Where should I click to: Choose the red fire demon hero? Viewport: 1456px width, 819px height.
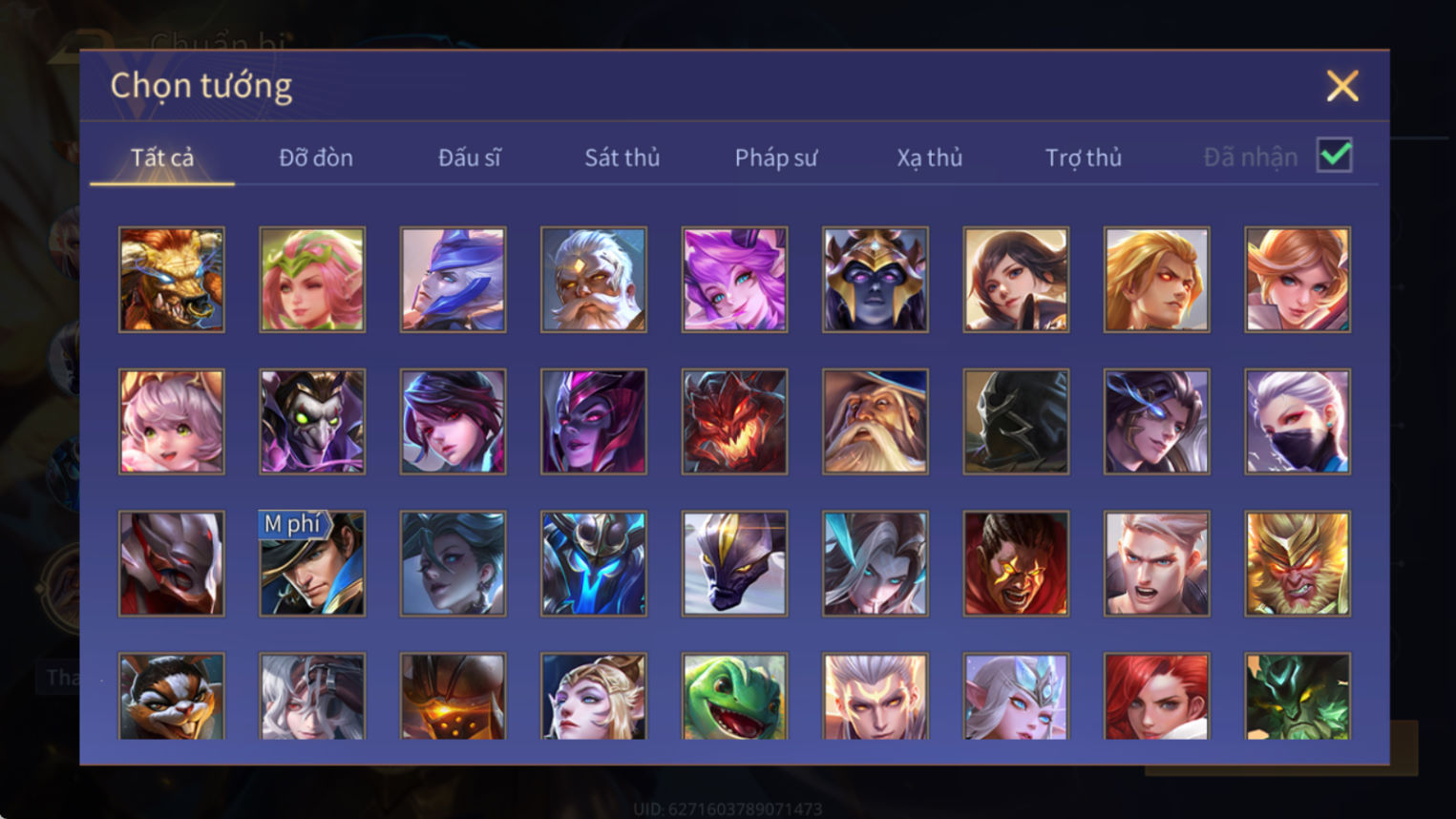click(734, 422)
